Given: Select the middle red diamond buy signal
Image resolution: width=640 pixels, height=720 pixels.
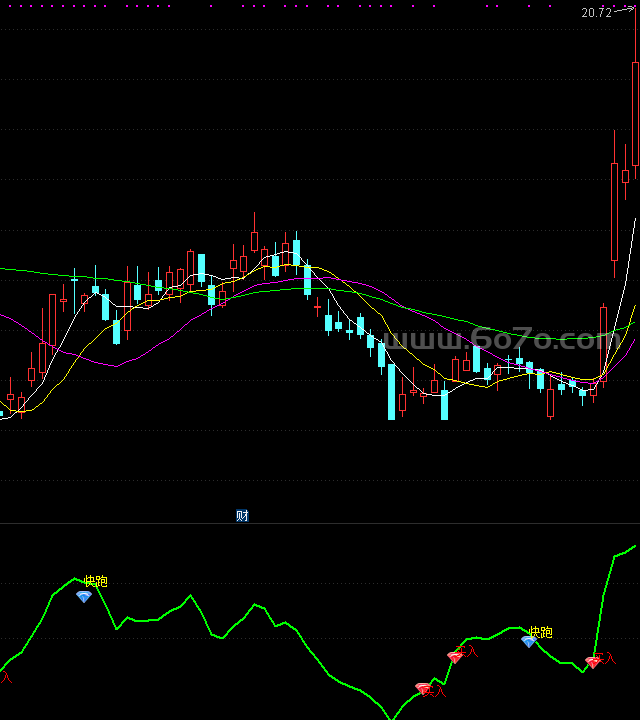Looking at the screenshot, I should 456,657.
